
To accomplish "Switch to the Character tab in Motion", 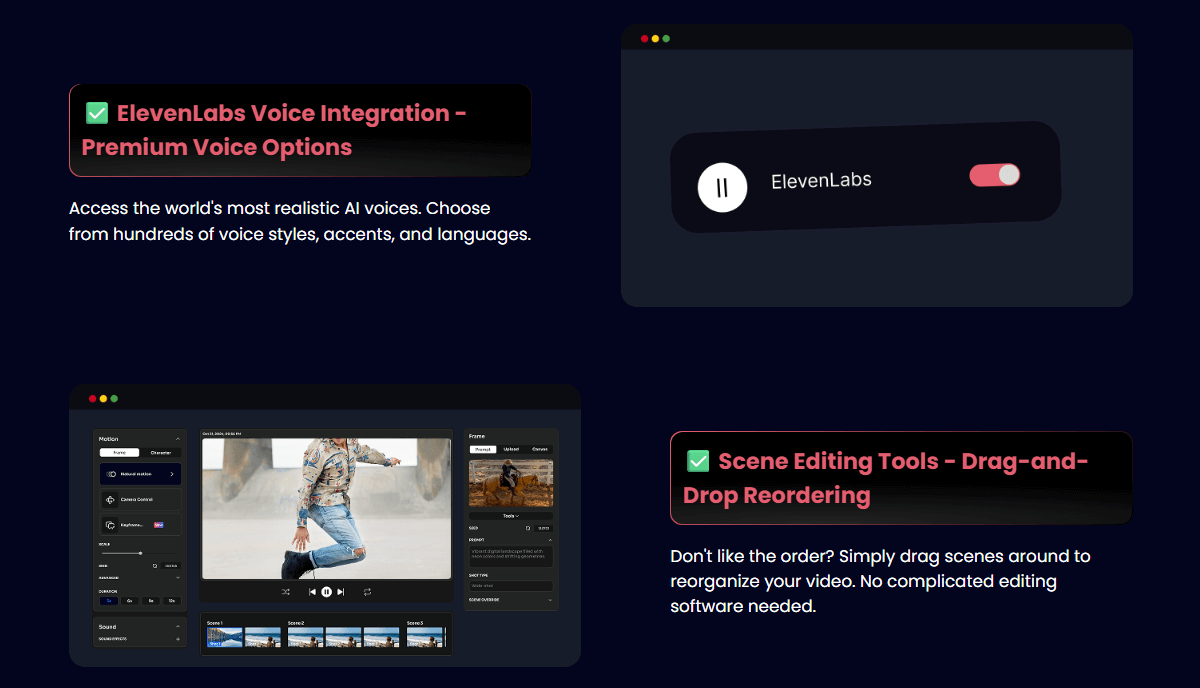I will coord(160,453).
